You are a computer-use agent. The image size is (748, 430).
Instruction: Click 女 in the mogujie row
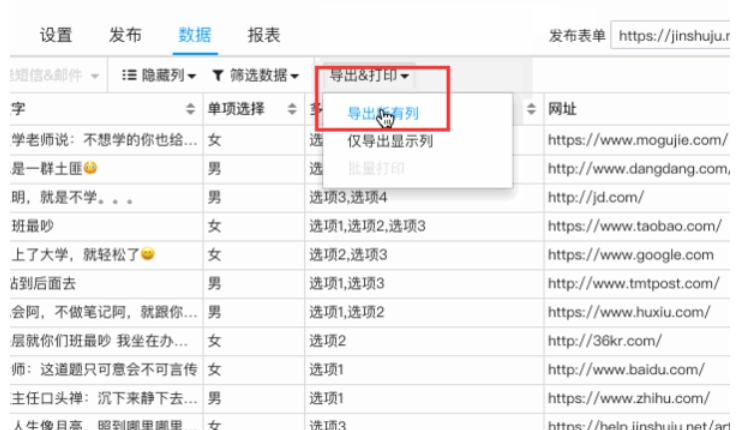click(214, 140)
